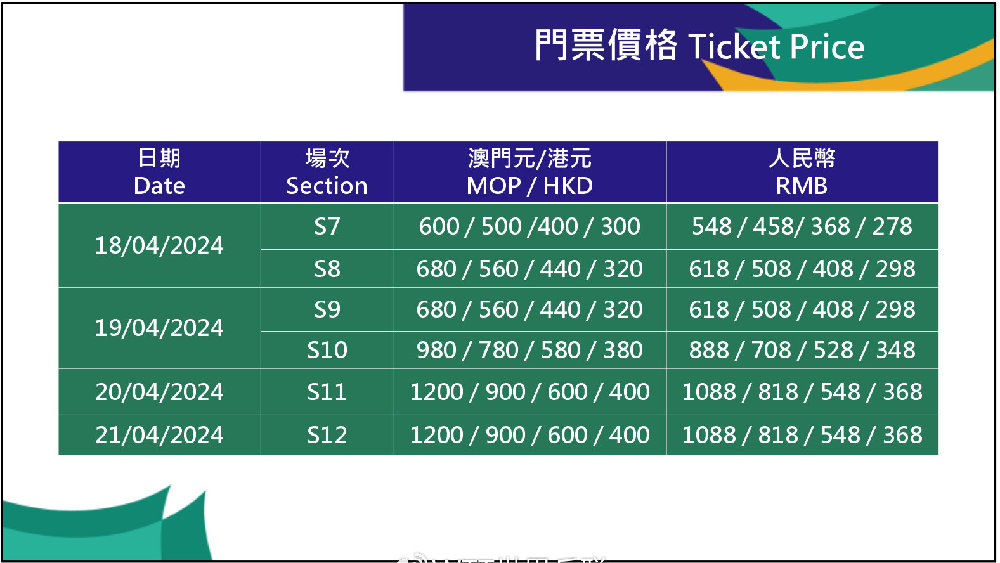Select the S11 section cell
The height and width of the screenshot is (563, 1000).
(x=327, y=391)
